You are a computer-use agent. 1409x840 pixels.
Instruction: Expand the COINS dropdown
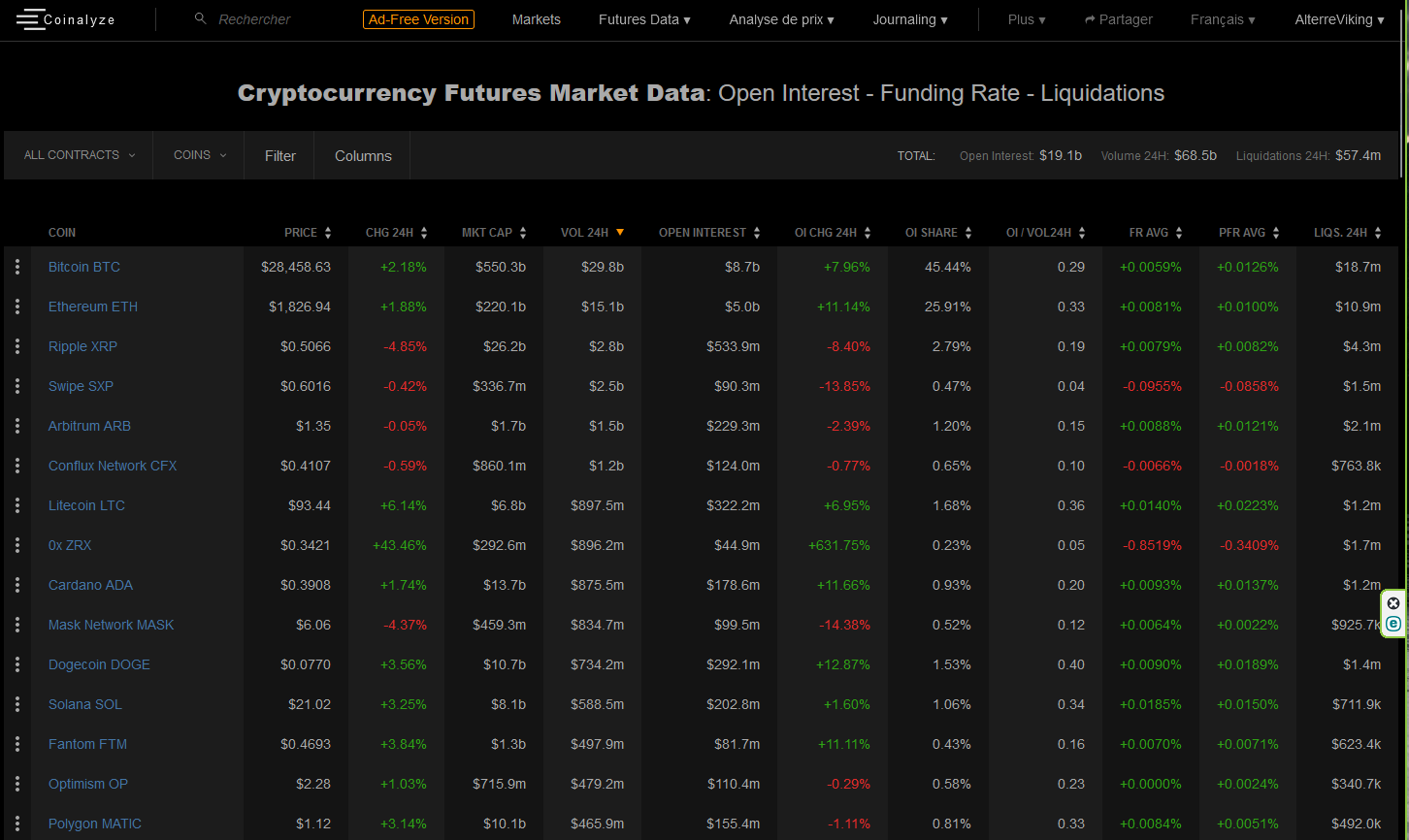tap(200, 155)
